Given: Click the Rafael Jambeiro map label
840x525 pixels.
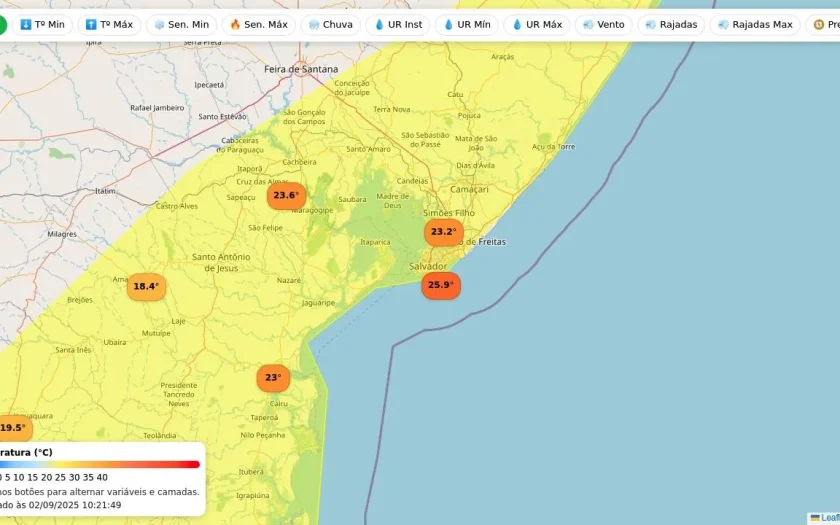Looking at the screenshot, I should click(157, 108).
